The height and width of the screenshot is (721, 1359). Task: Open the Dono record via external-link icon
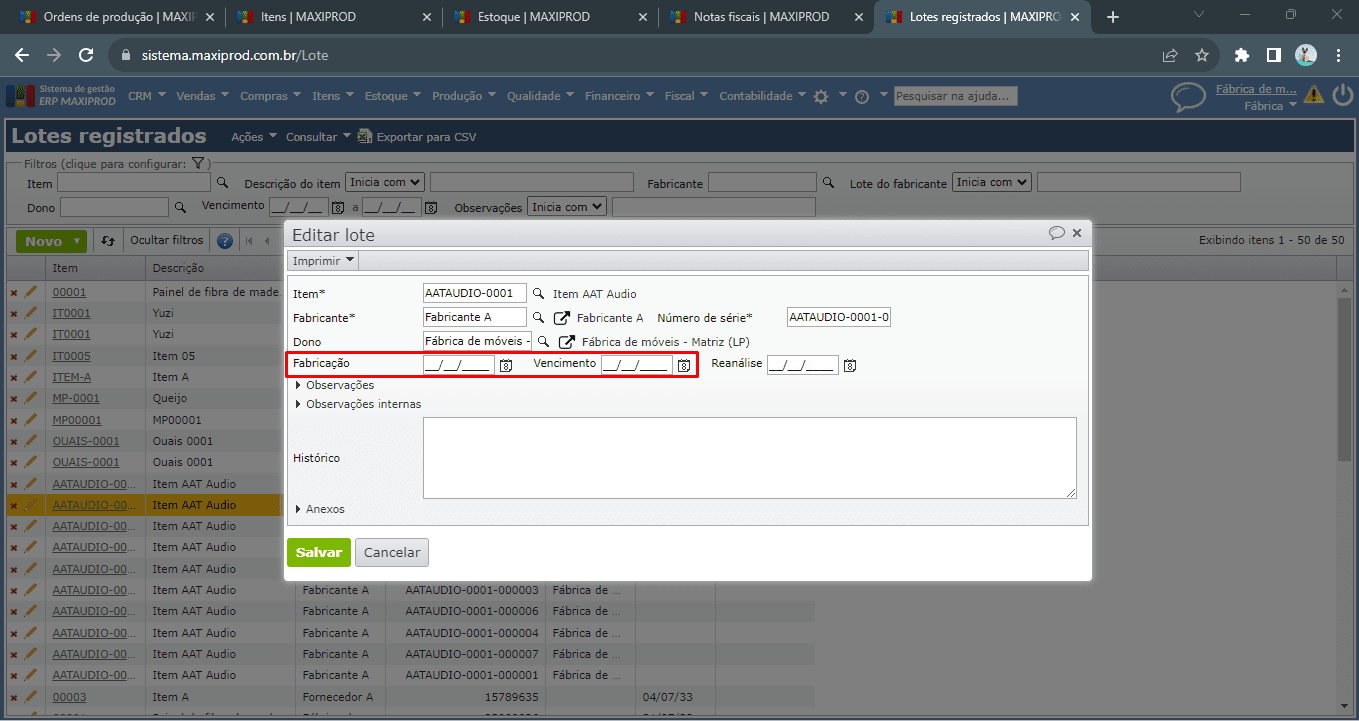567,342
